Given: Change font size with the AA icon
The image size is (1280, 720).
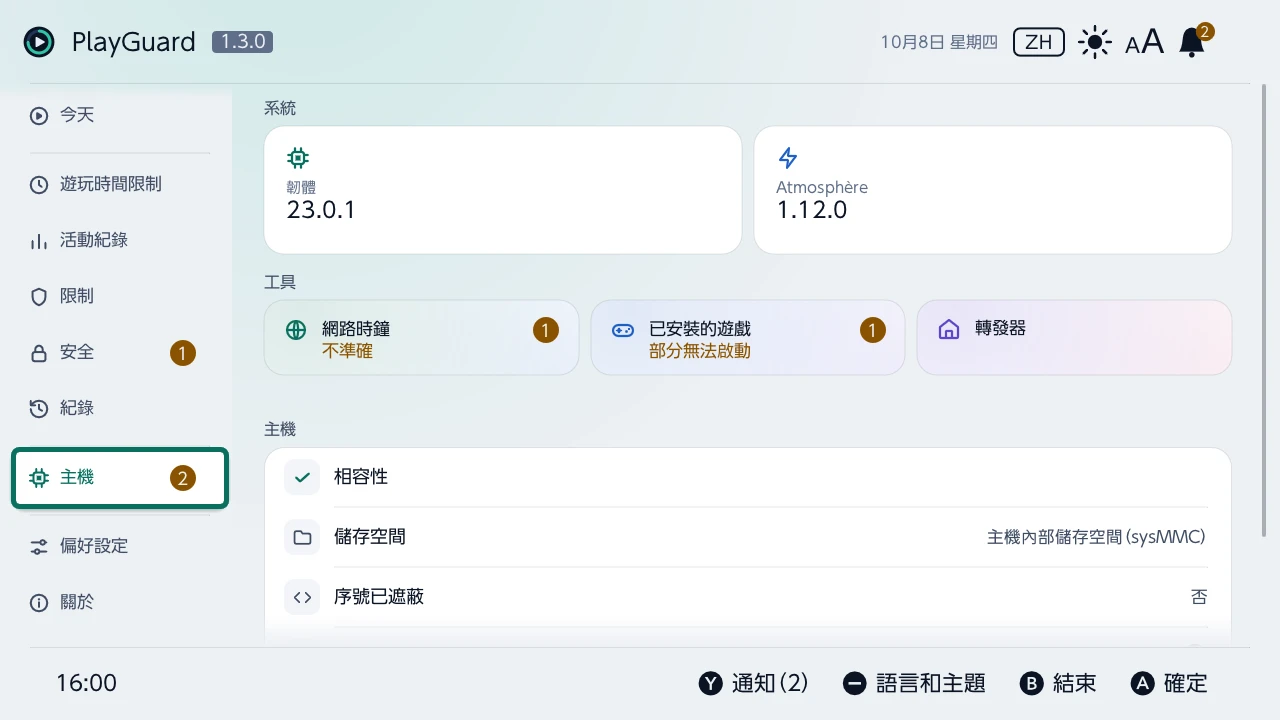Looking at the screenshot, I should (x=1144, y=42).
